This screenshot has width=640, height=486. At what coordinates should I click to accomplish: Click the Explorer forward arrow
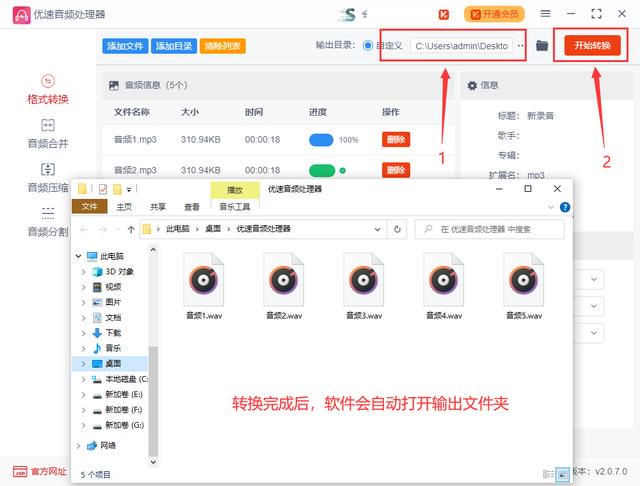point(102,229)
